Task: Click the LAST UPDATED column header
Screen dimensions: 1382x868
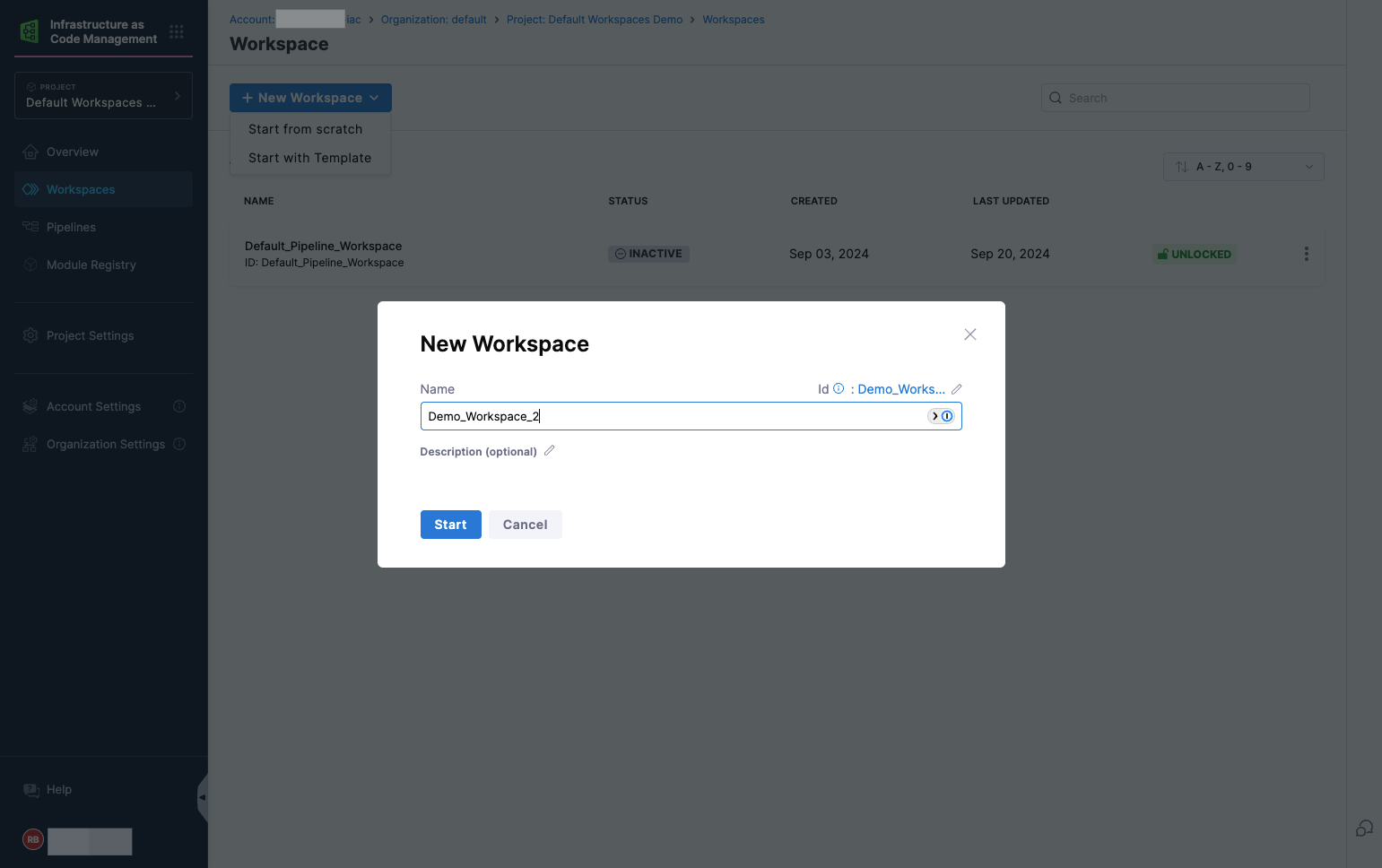Action: [1011, 201]
